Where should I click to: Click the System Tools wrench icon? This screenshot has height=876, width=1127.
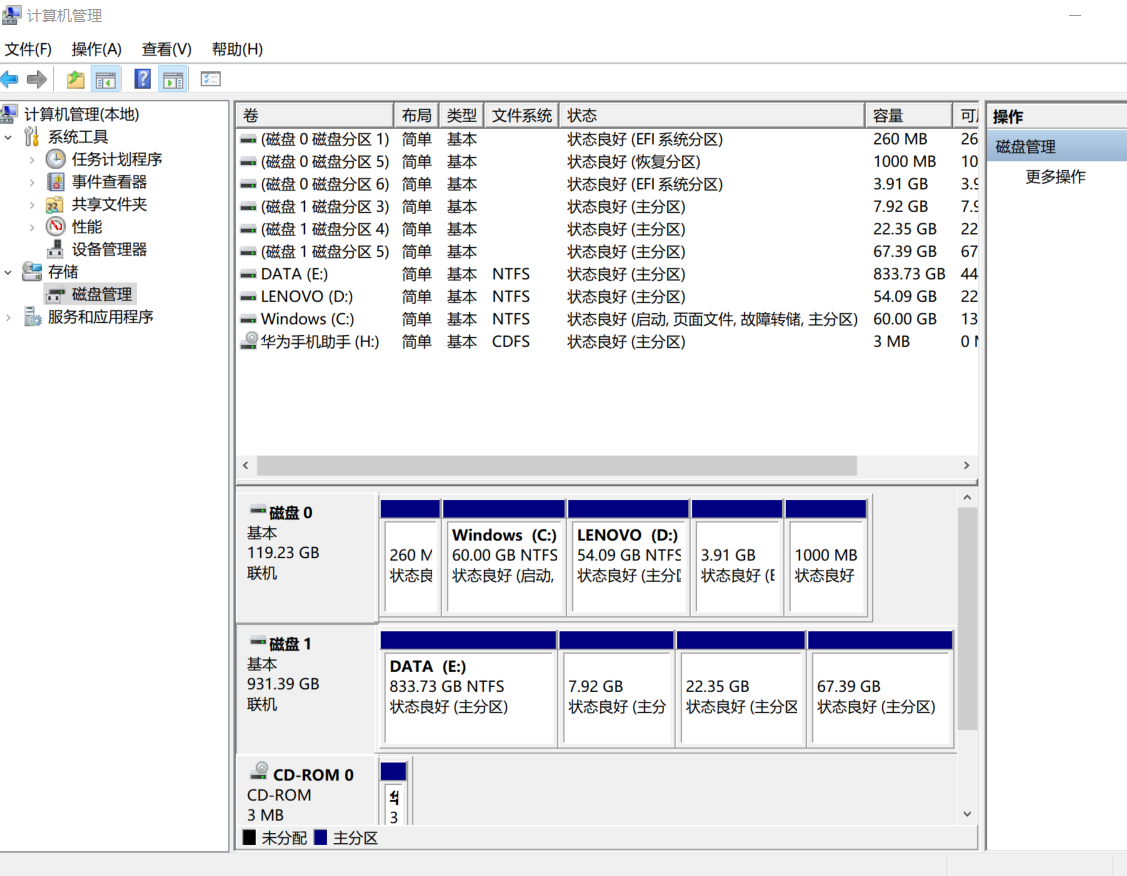(32, 137)
